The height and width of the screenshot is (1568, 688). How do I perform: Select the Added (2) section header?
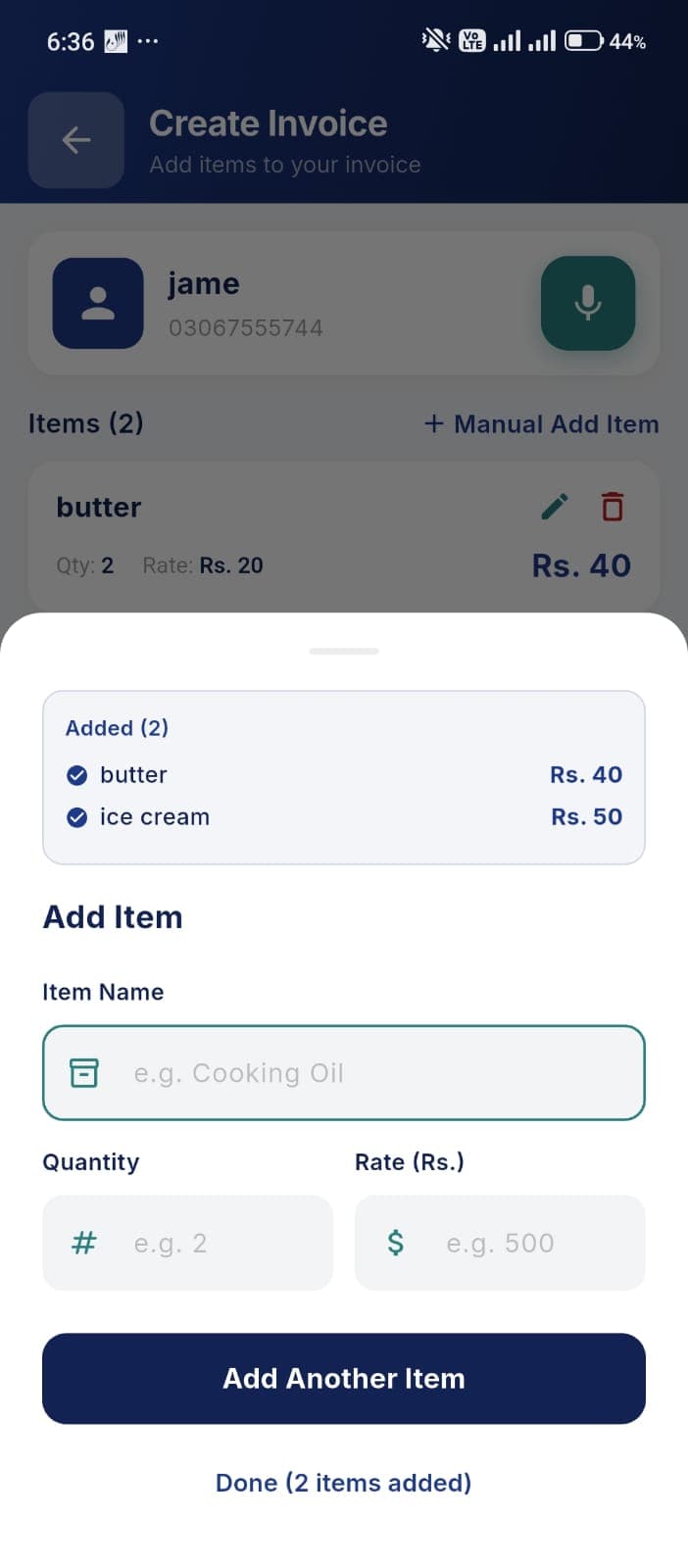click(118, 728)
